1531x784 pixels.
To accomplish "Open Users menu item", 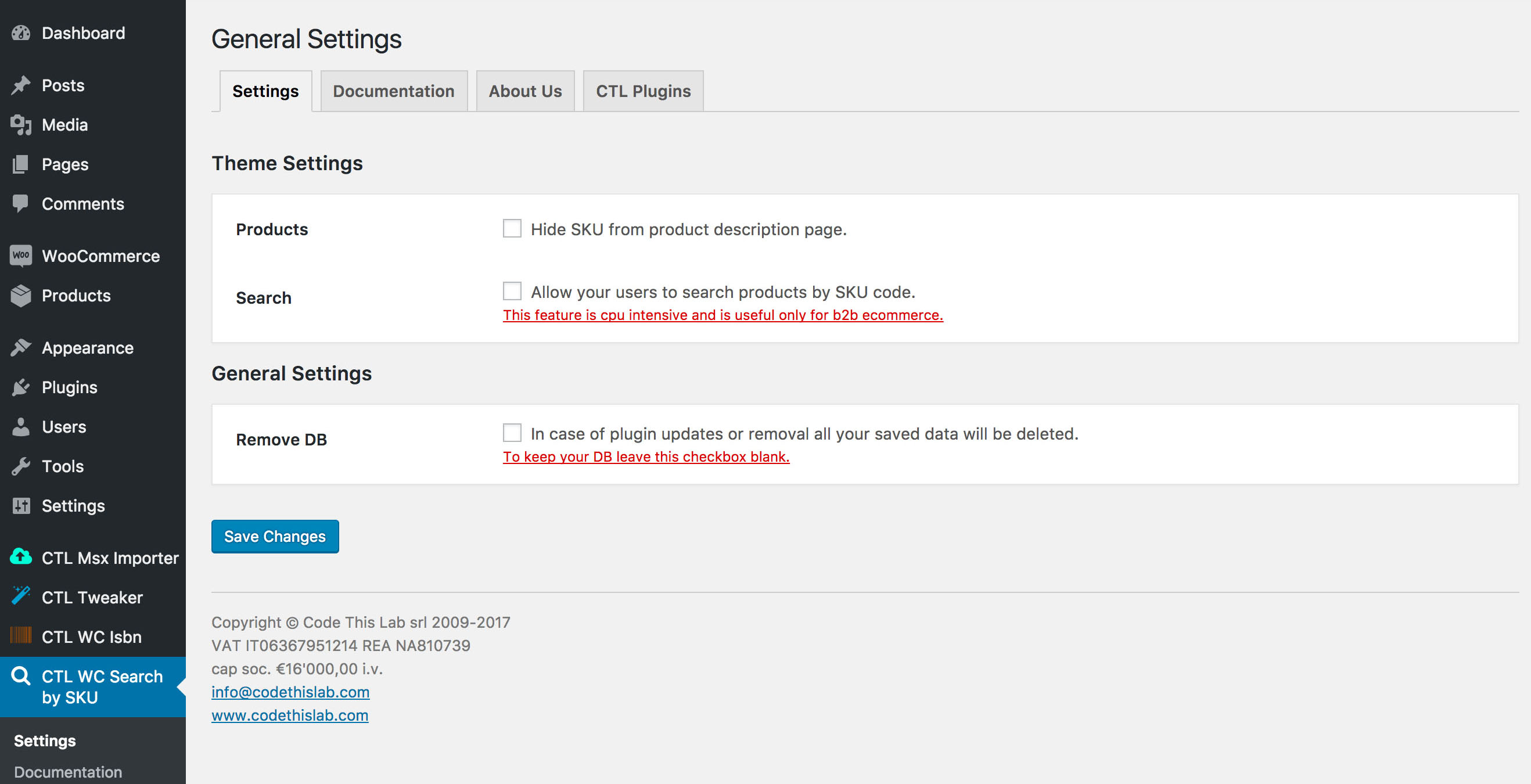I will pos(93,427).
